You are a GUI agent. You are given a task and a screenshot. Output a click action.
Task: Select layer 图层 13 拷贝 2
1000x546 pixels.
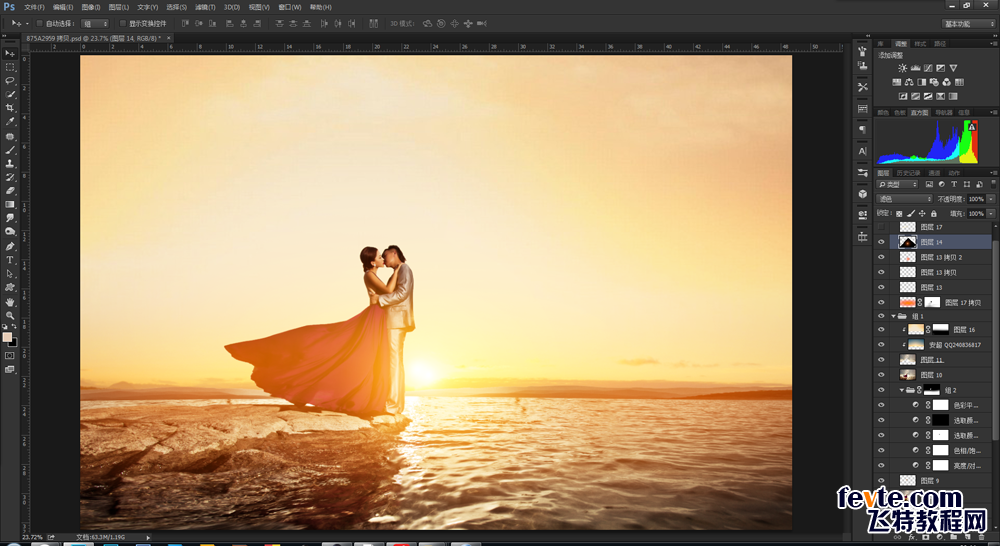click(x=941, y=257)
